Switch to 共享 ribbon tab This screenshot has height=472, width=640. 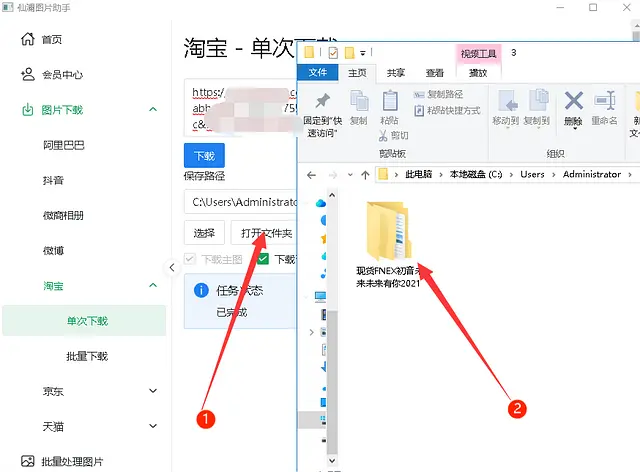click(x=396, y=73)
